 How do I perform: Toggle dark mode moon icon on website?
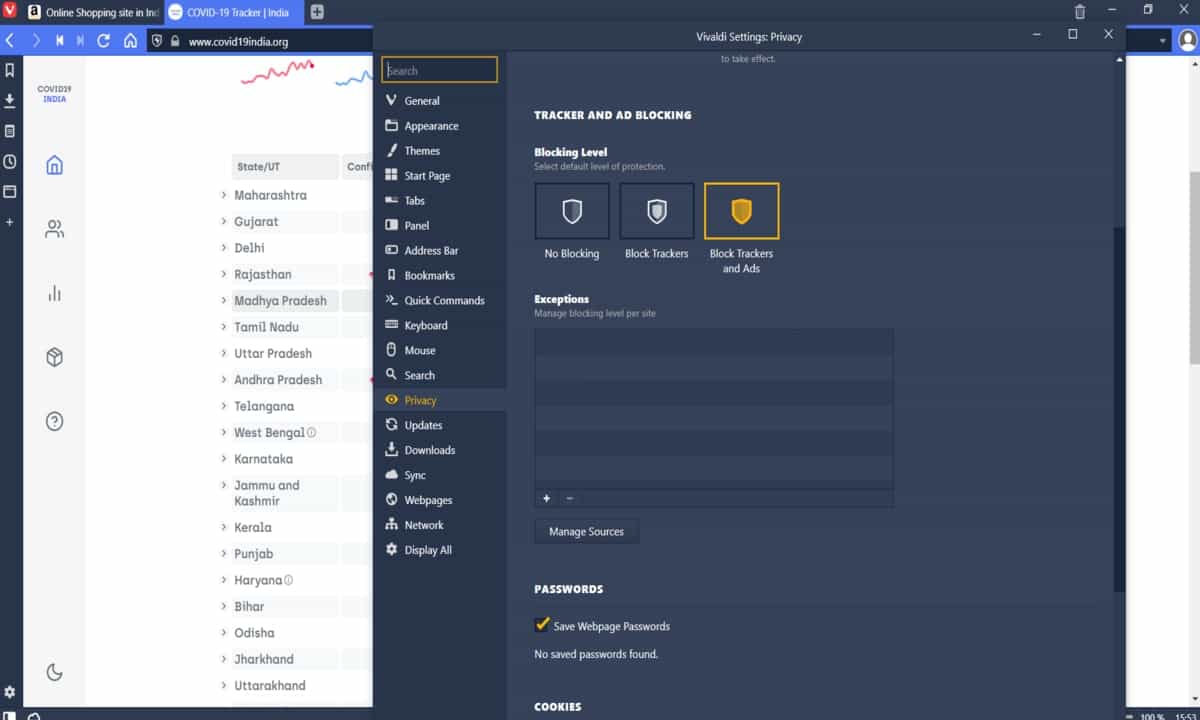(55, 672)
